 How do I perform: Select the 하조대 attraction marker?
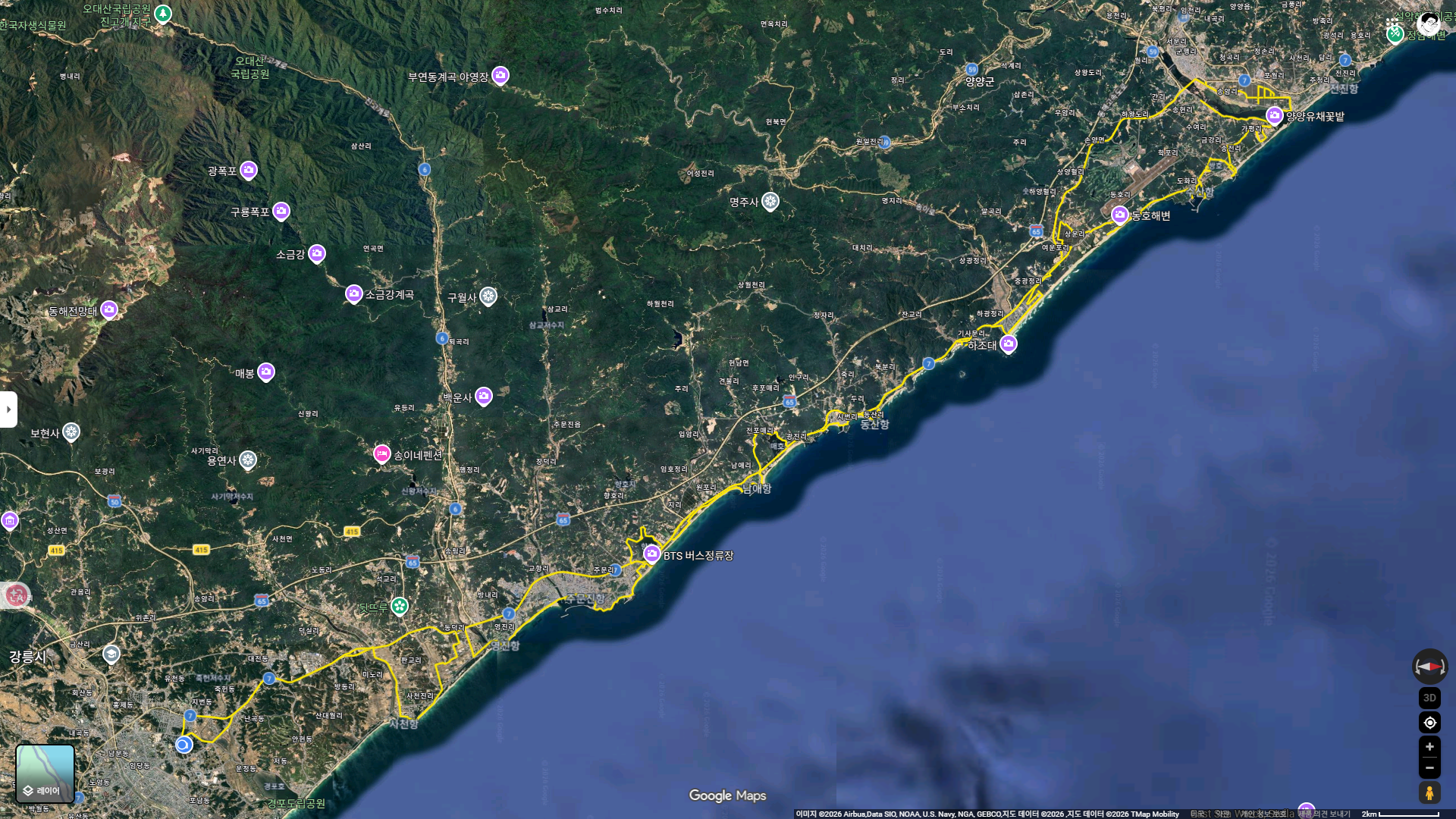(x=1008, y=344)
